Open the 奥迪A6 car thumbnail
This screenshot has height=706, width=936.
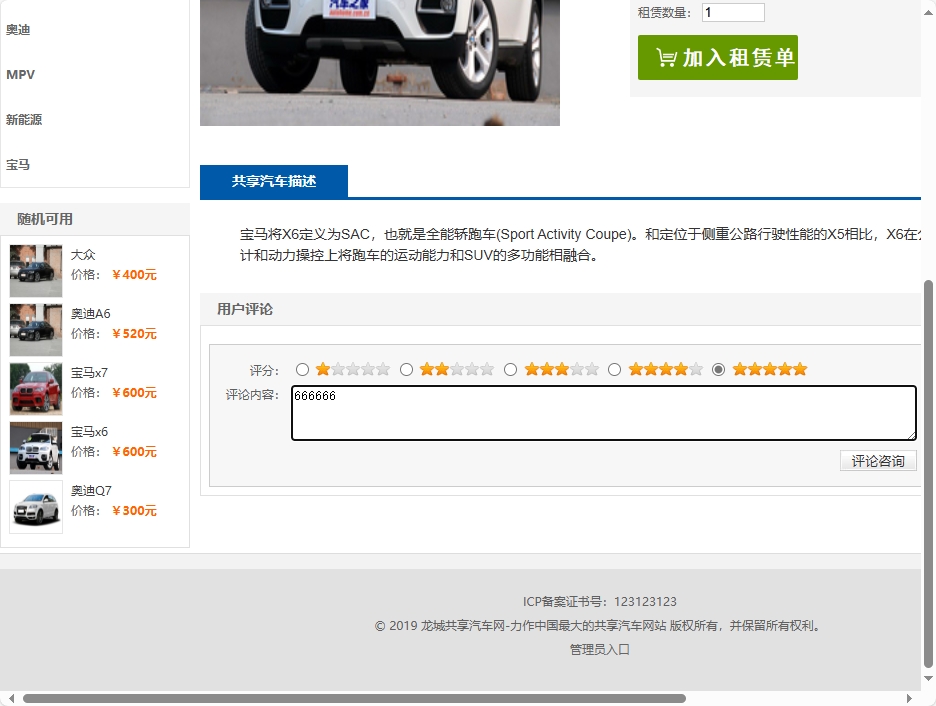(35, 330)
